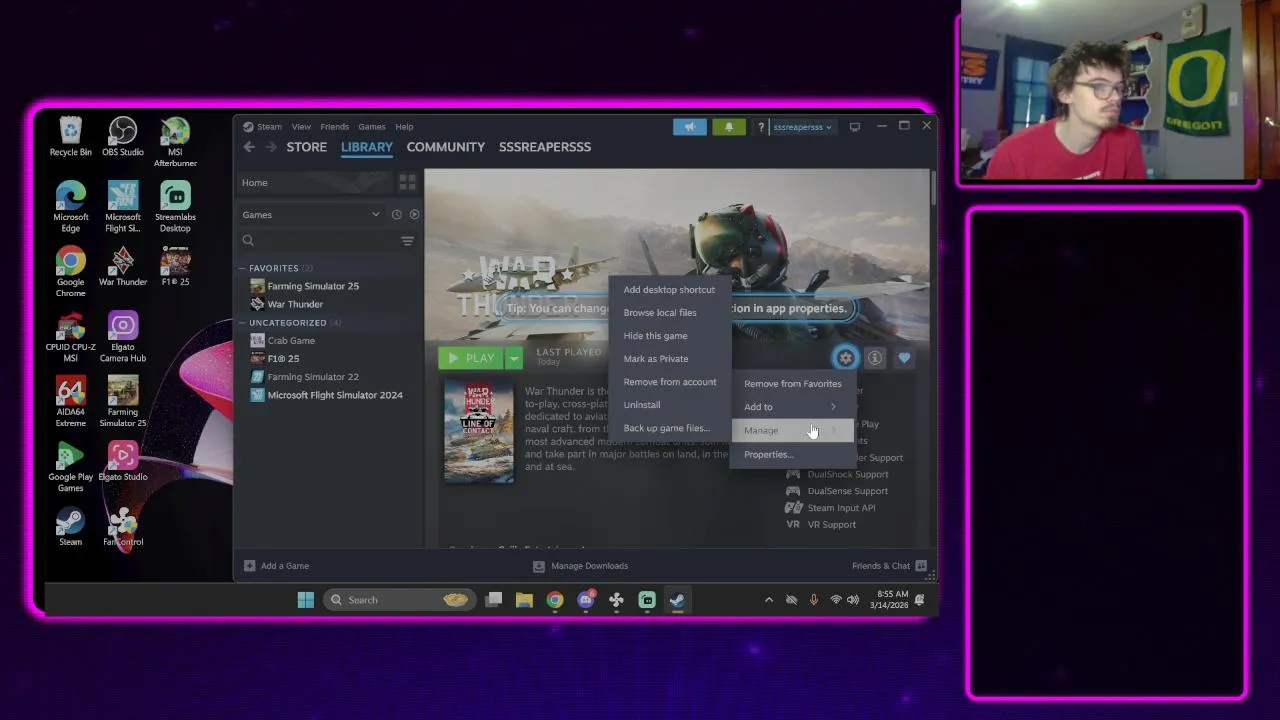The width and height of the screenshot is (1280, 720).
Task: Show War Thunder game info icon
Action: point(875,358)
